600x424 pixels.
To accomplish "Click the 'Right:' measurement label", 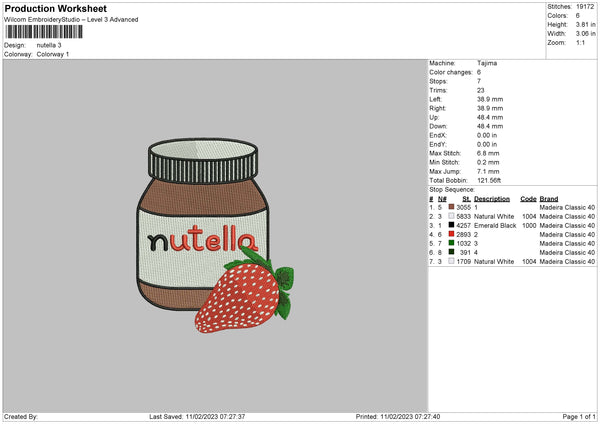I will [437, 108].
